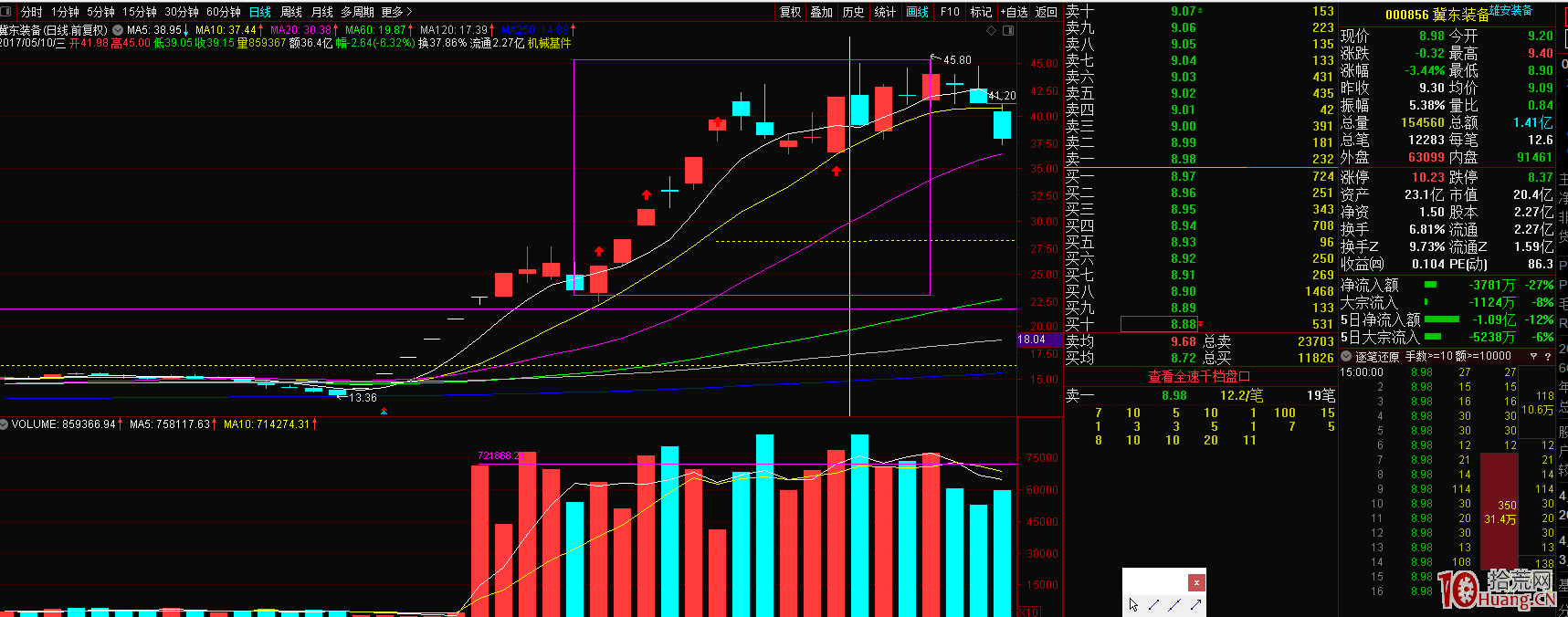Screen dimensions: 1568x617
Task: Click the question mark help icon
Action: pyautogui.click(x=1548, y=357)
